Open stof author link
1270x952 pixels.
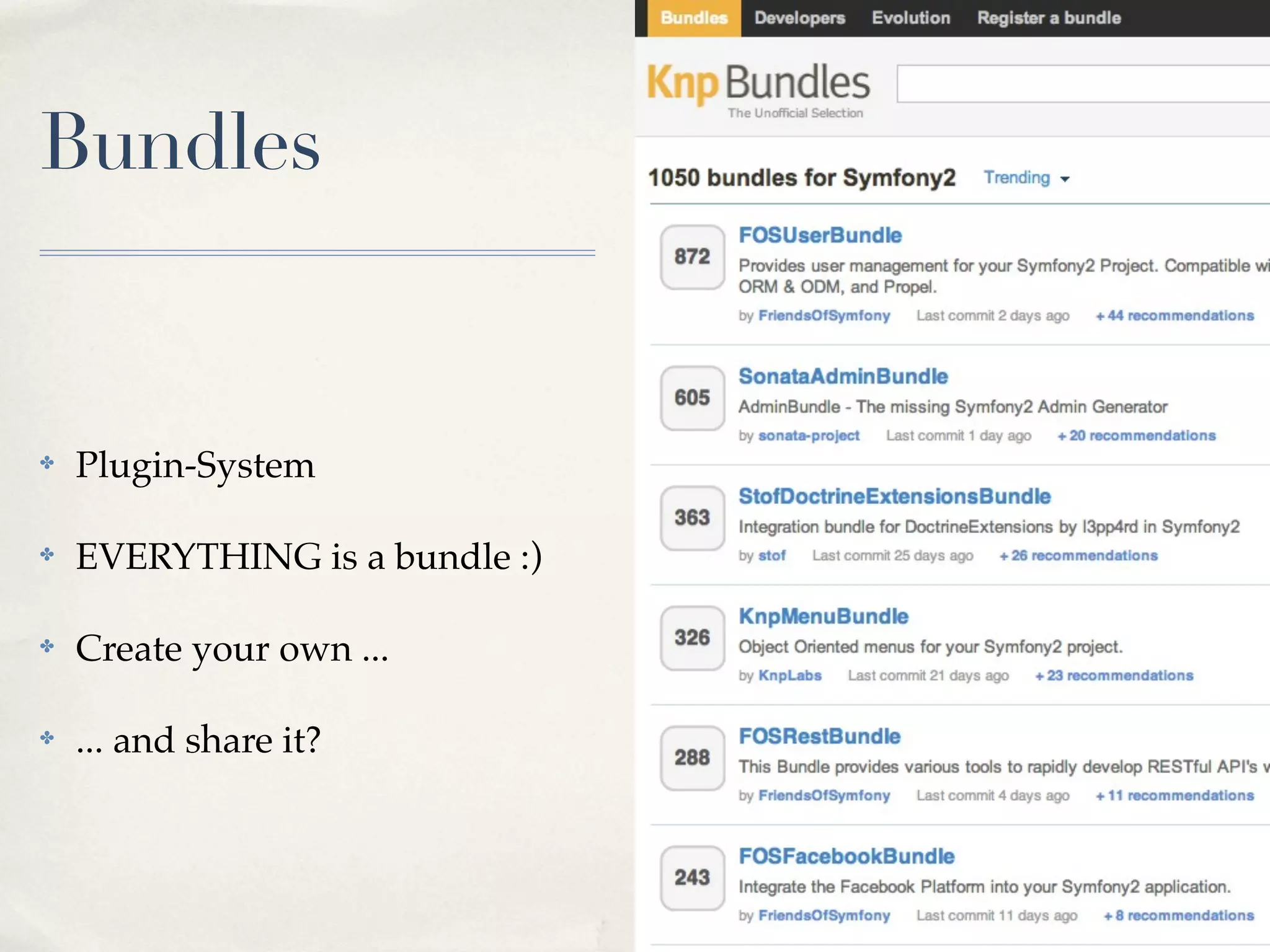[x=772, y=555]
